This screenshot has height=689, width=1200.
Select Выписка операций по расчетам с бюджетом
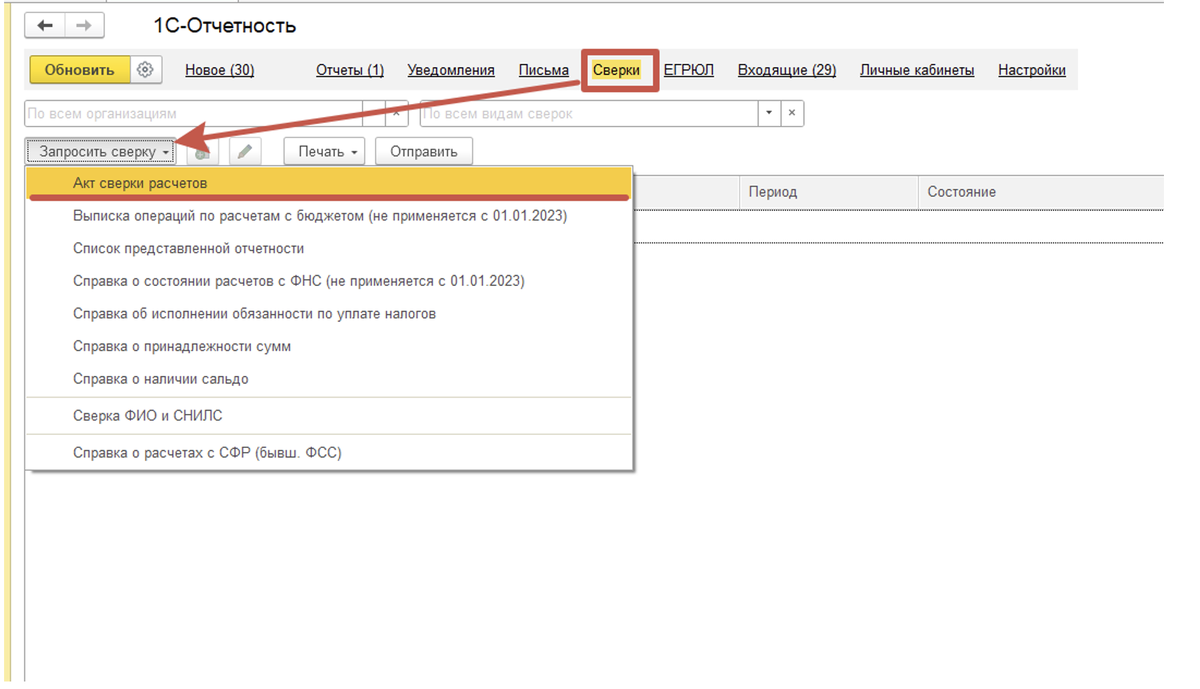[x=329, y=215]
